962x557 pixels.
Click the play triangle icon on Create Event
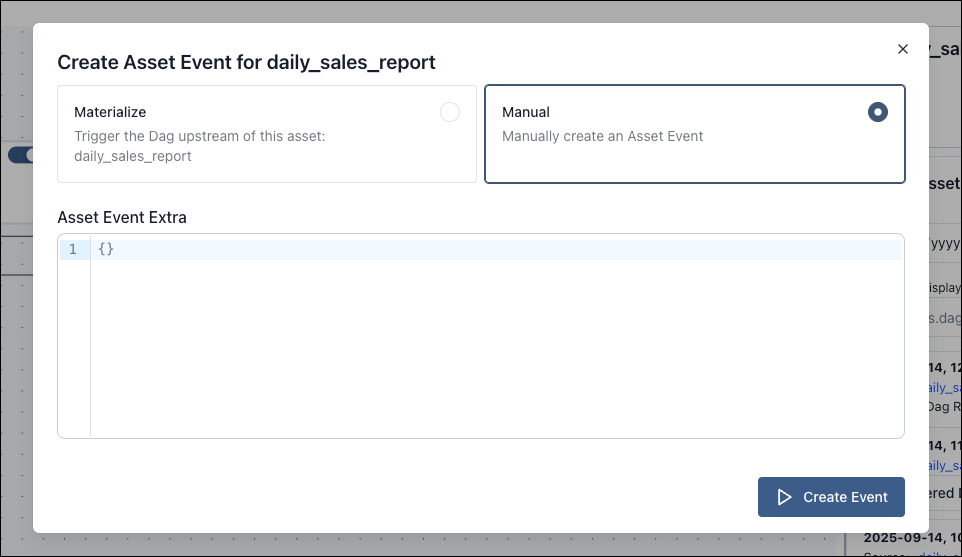pyautogui.click(x=785, y=497)
